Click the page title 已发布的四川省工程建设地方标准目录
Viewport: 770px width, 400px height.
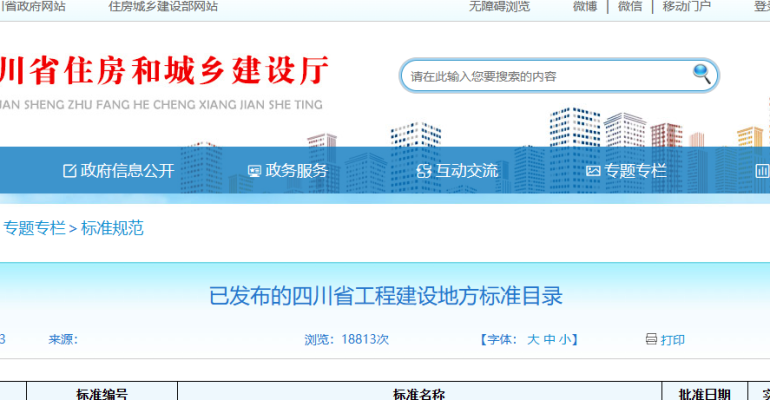386,296
